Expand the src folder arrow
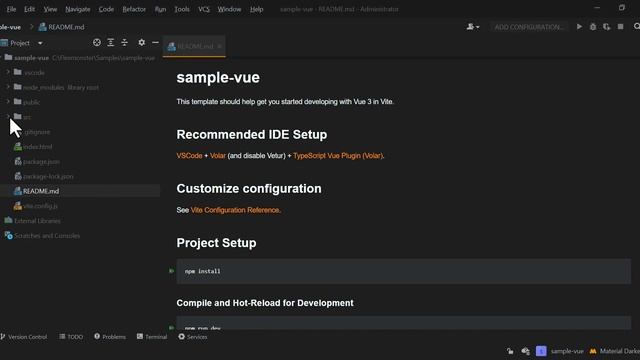The height and width of the screenshot is (360, 640). pyautogui.click(x=7, y=116)
